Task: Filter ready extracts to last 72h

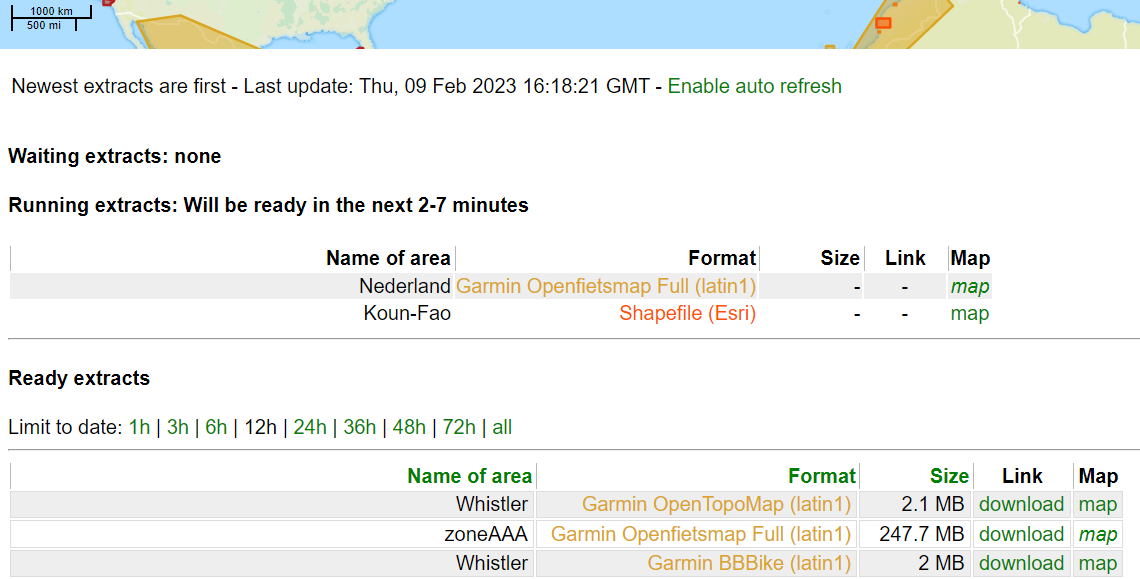Action: pos(458,427)
